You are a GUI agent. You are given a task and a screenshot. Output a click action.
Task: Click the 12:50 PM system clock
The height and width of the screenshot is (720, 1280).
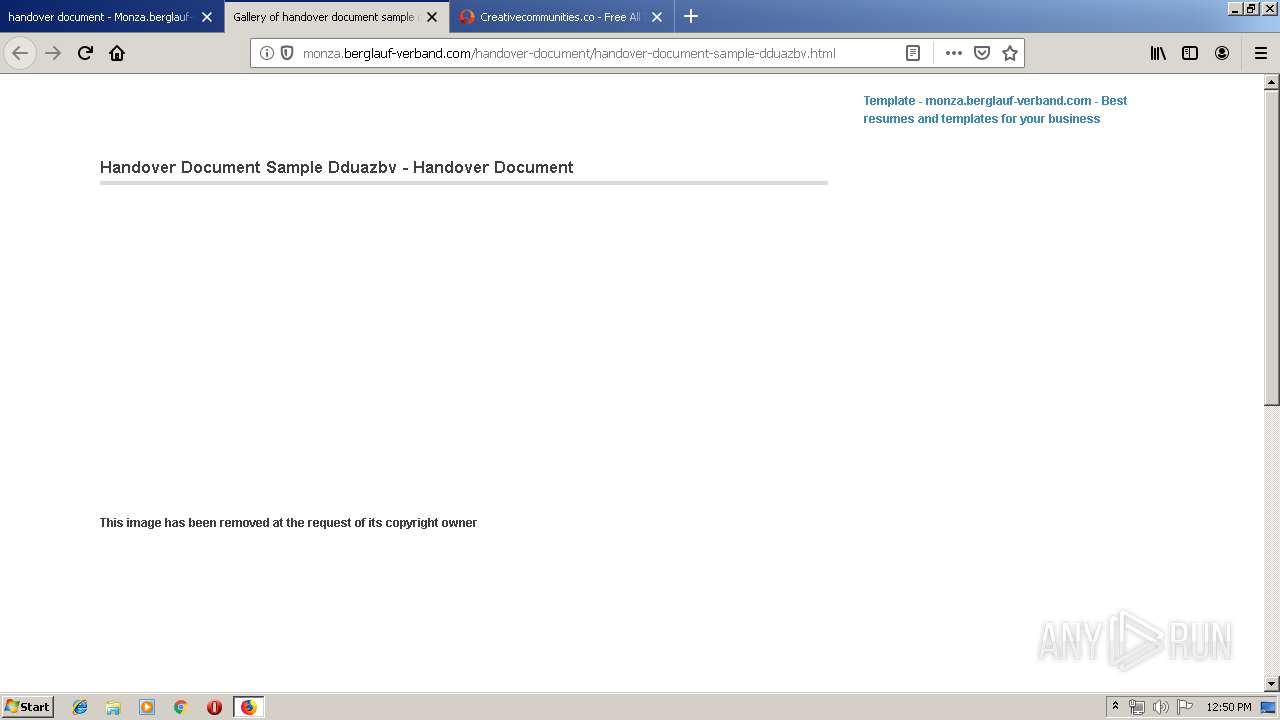pyautogui.click(x=1229, y=707)
